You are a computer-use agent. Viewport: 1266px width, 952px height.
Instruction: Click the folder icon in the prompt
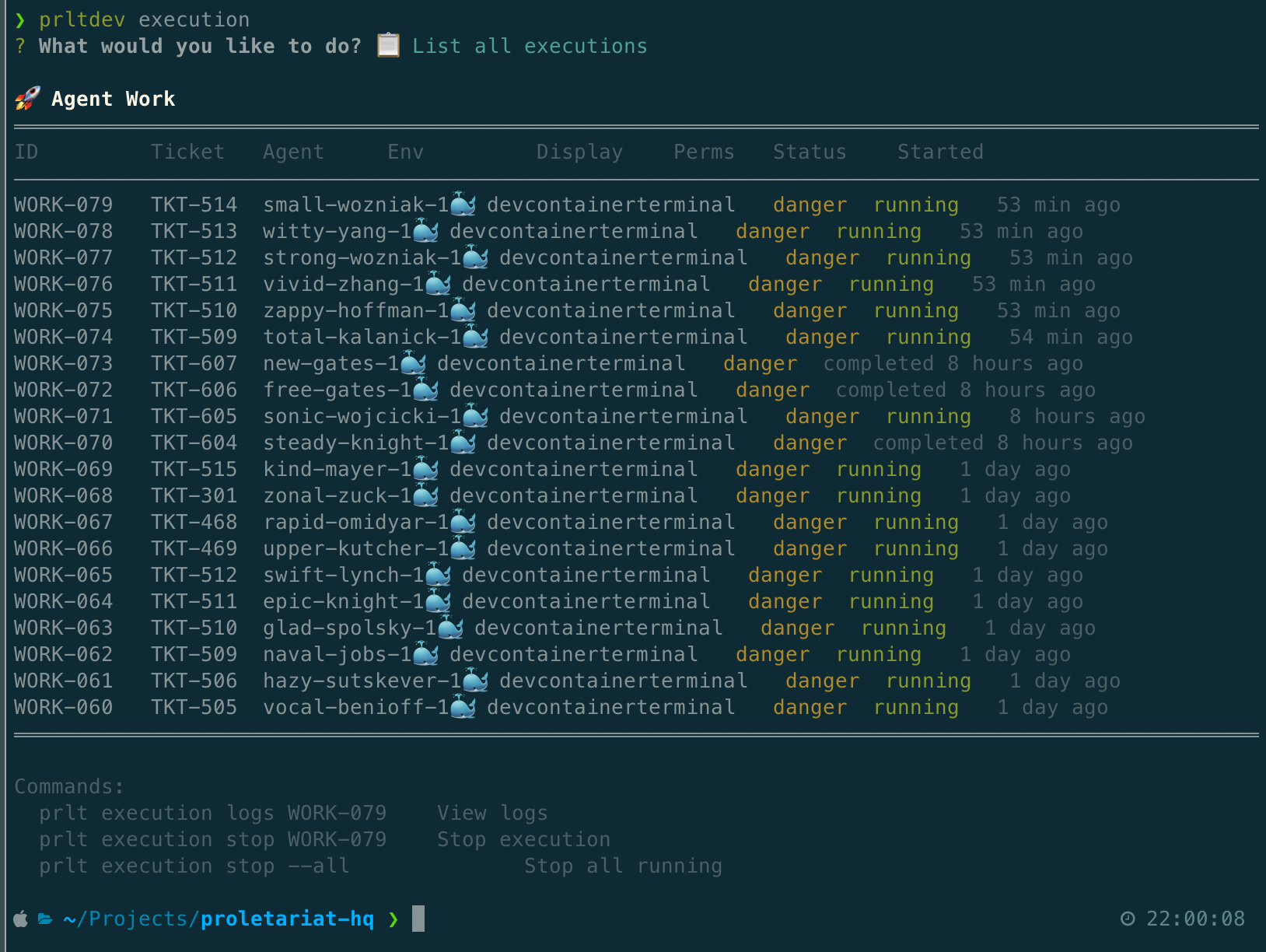(x=46, y=919)
